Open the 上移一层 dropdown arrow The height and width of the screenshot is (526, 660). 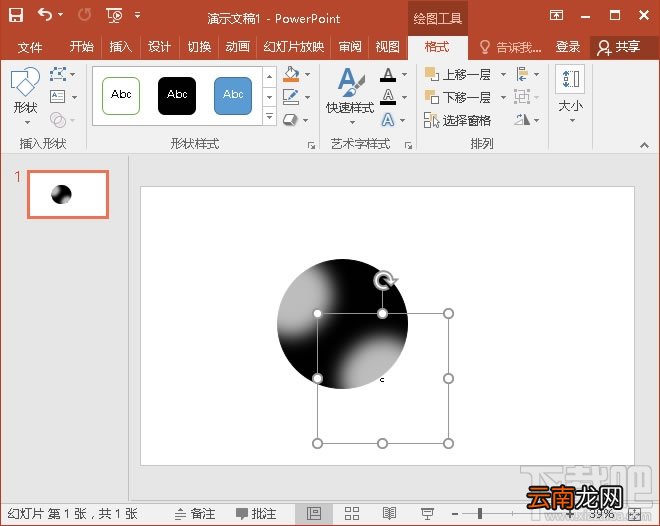click(x=503, y=74)
